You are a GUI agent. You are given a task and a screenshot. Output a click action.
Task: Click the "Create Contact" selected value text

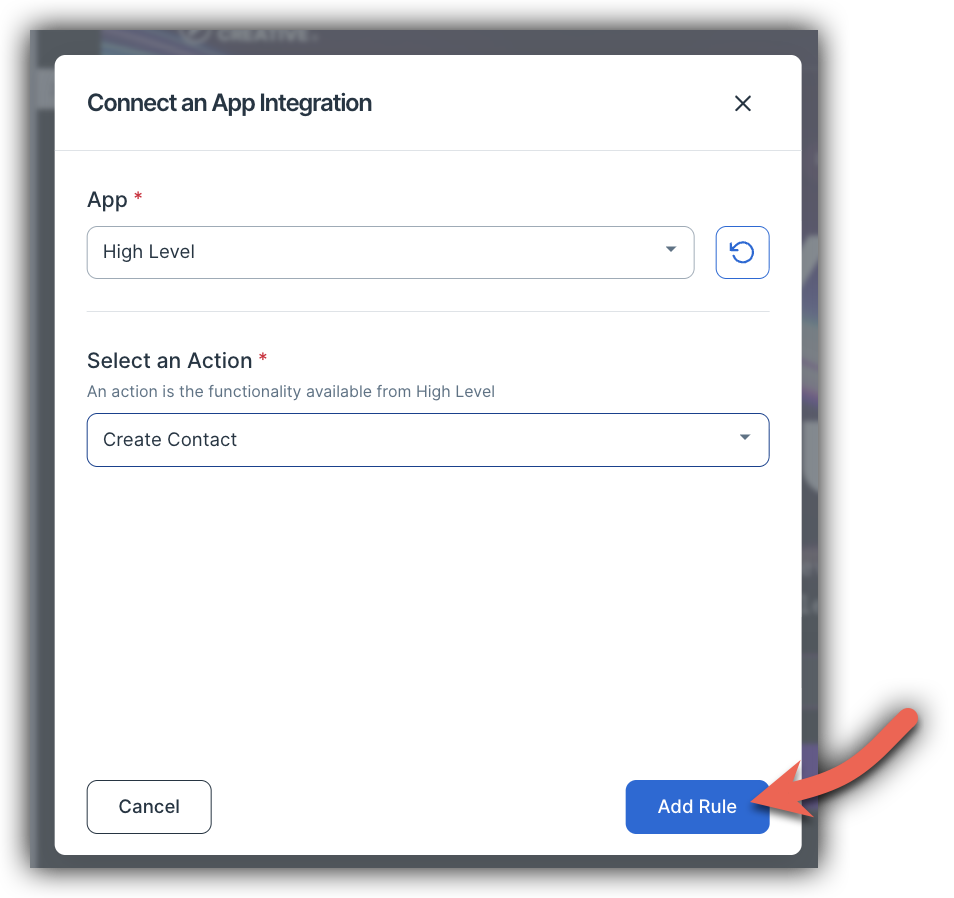tap(170, 440)
